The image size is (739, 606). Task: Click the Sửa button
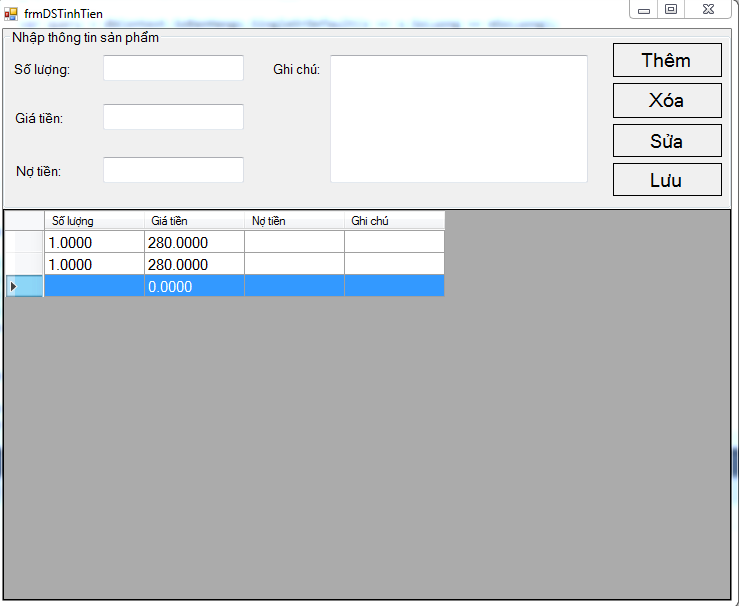667,140
